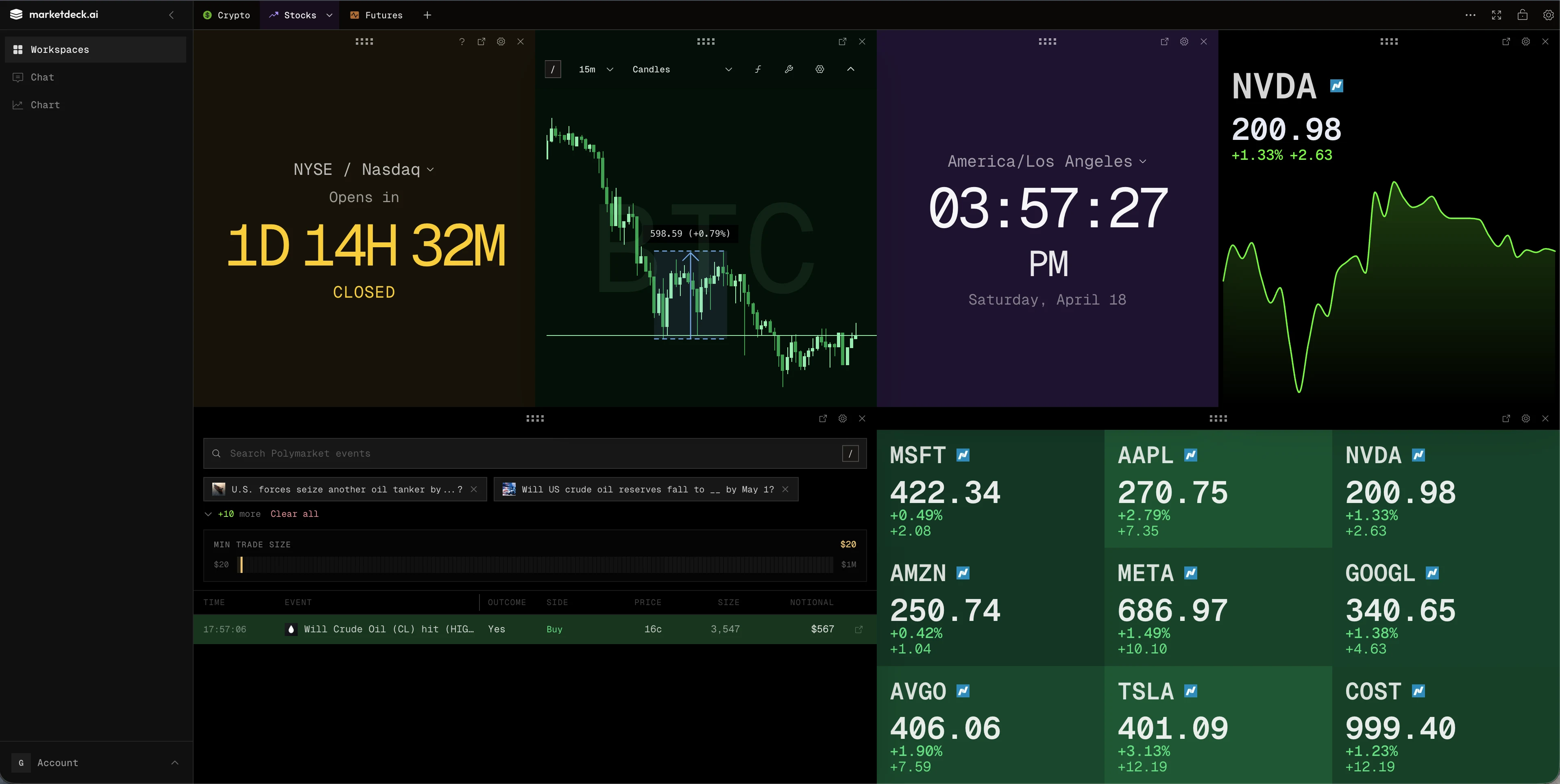
Task: Switch to the Stocks workspace tab
Action: click(293, 15)
